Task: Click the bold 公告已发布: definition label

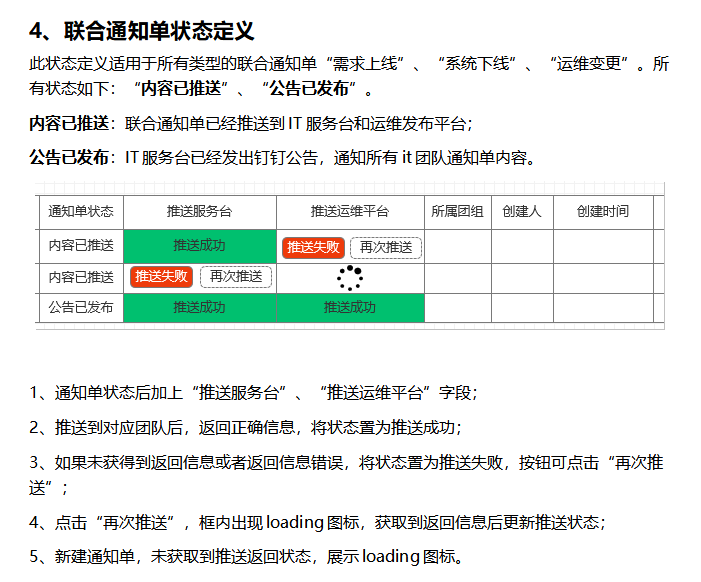Action: 72,157
